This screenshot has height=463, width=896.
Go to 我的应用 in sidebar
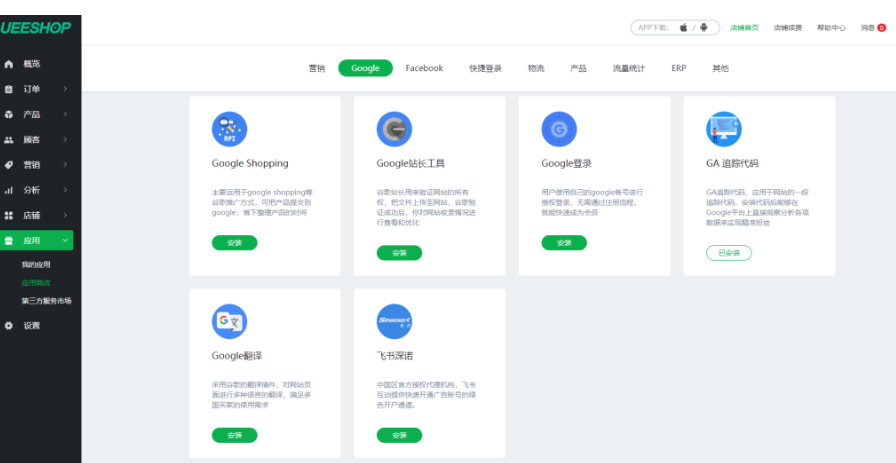coord(36,265)
